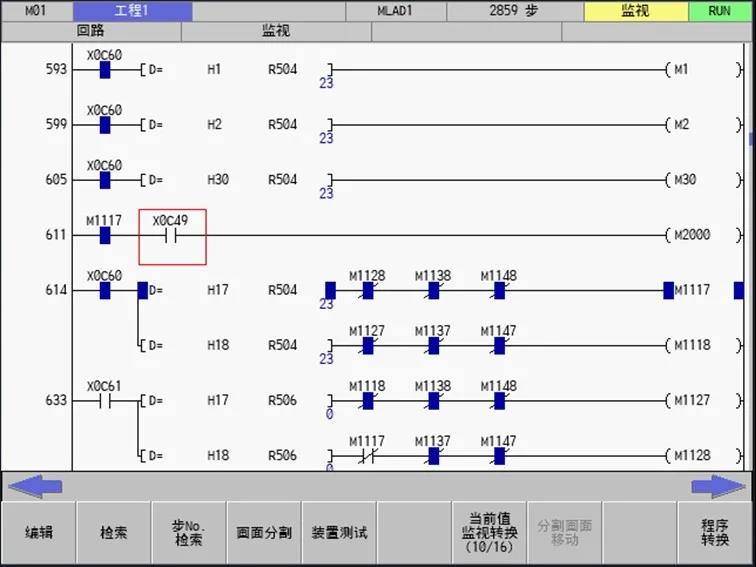Select the M2000 output coil

coord(690,235)
